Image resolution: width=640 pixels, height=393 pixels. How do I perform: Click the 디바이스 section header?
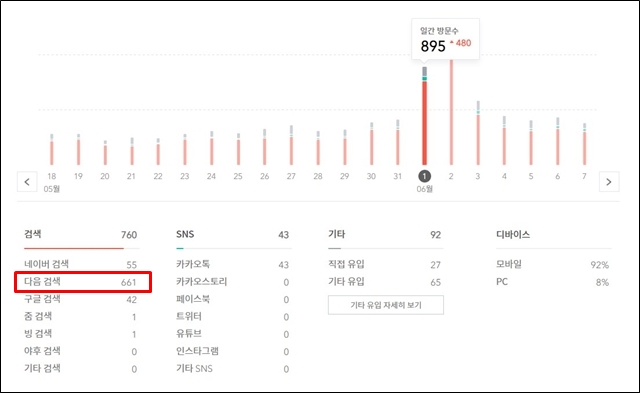[x=513, y=235]
